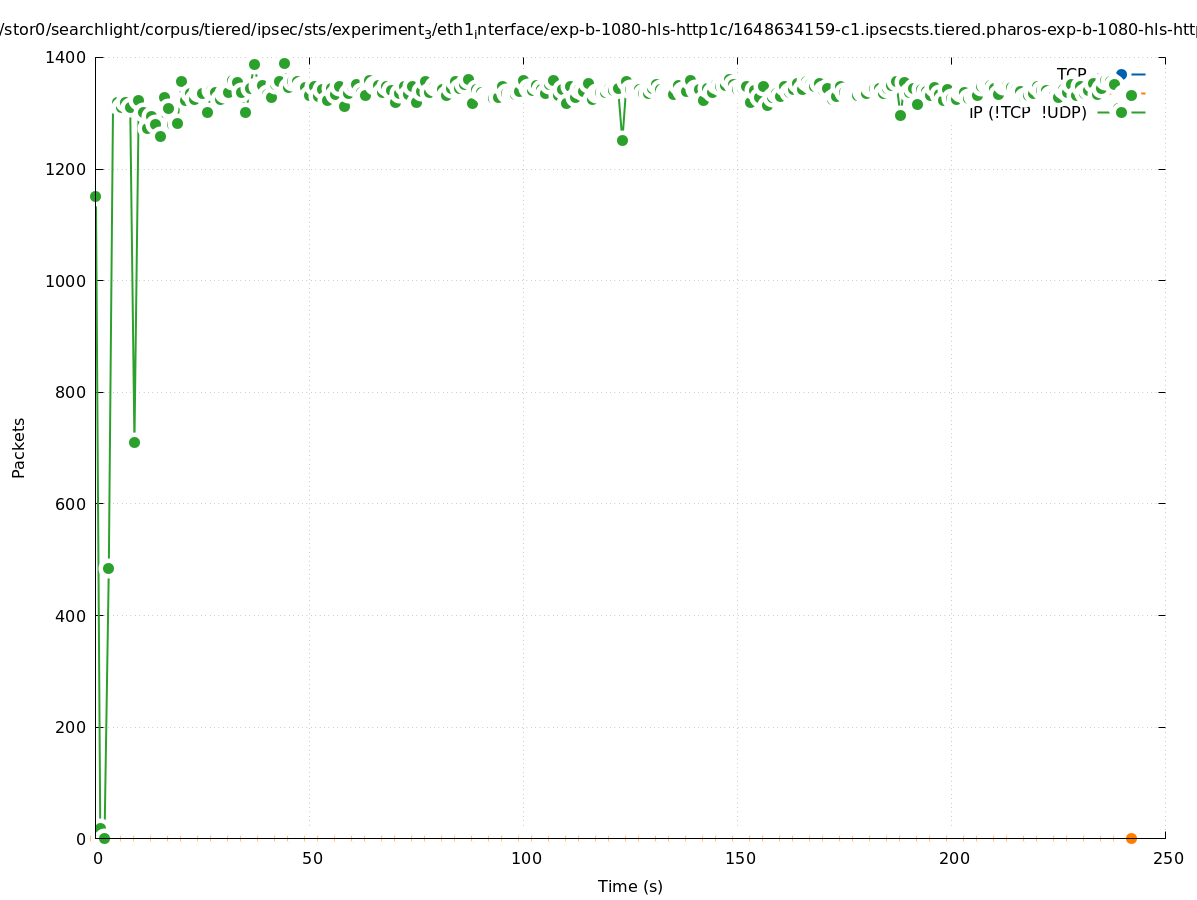The height and width of the screenshot is (900, 1197).
Task: Click the Time (s) x-axis label
Action: (x=630, y=886)
